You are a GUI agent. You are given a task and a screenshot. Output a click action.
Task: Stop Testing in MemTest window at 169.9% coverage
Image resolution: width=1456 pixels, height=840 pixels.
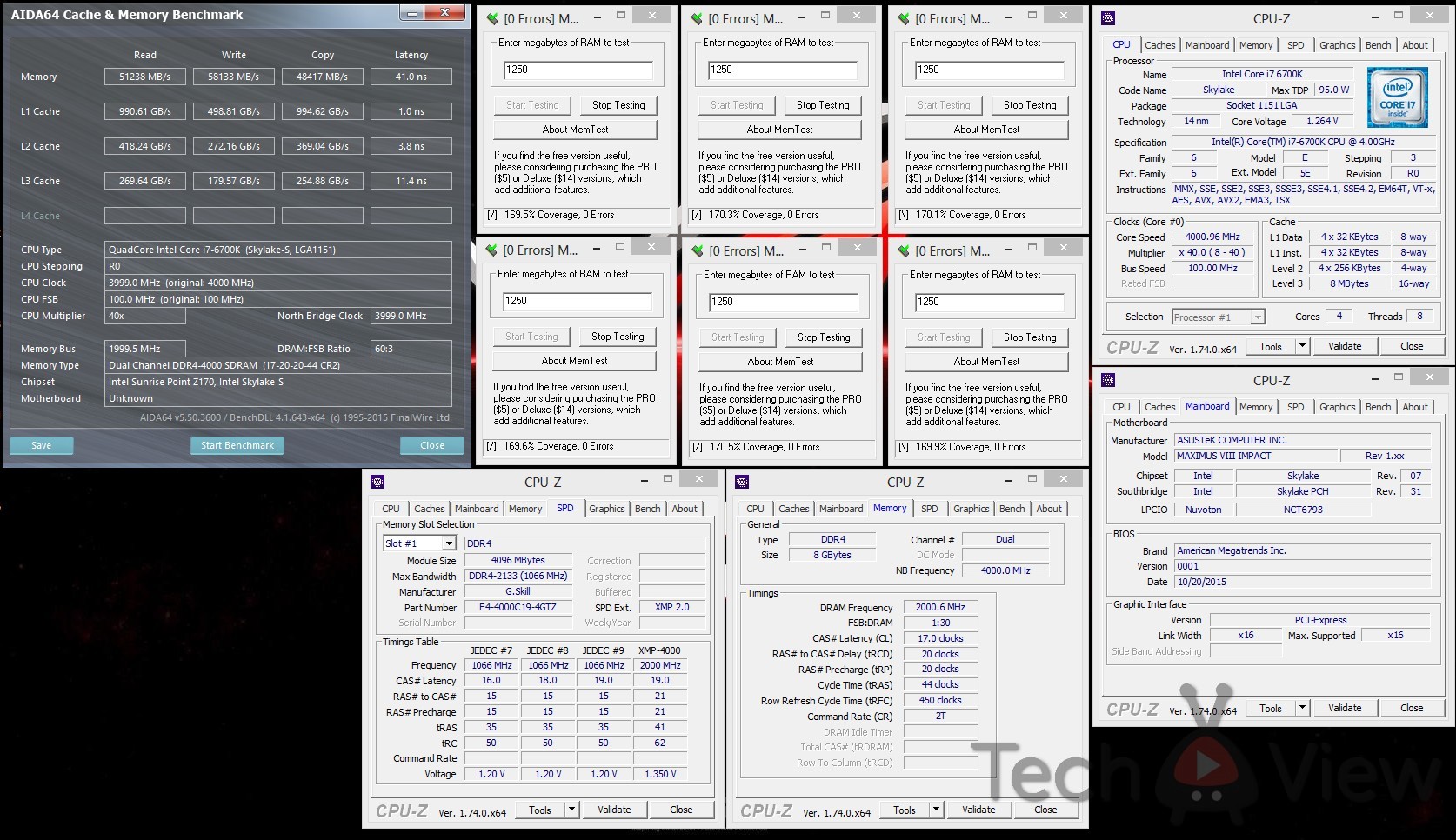pyautogui.click(x=1030, y=337)
